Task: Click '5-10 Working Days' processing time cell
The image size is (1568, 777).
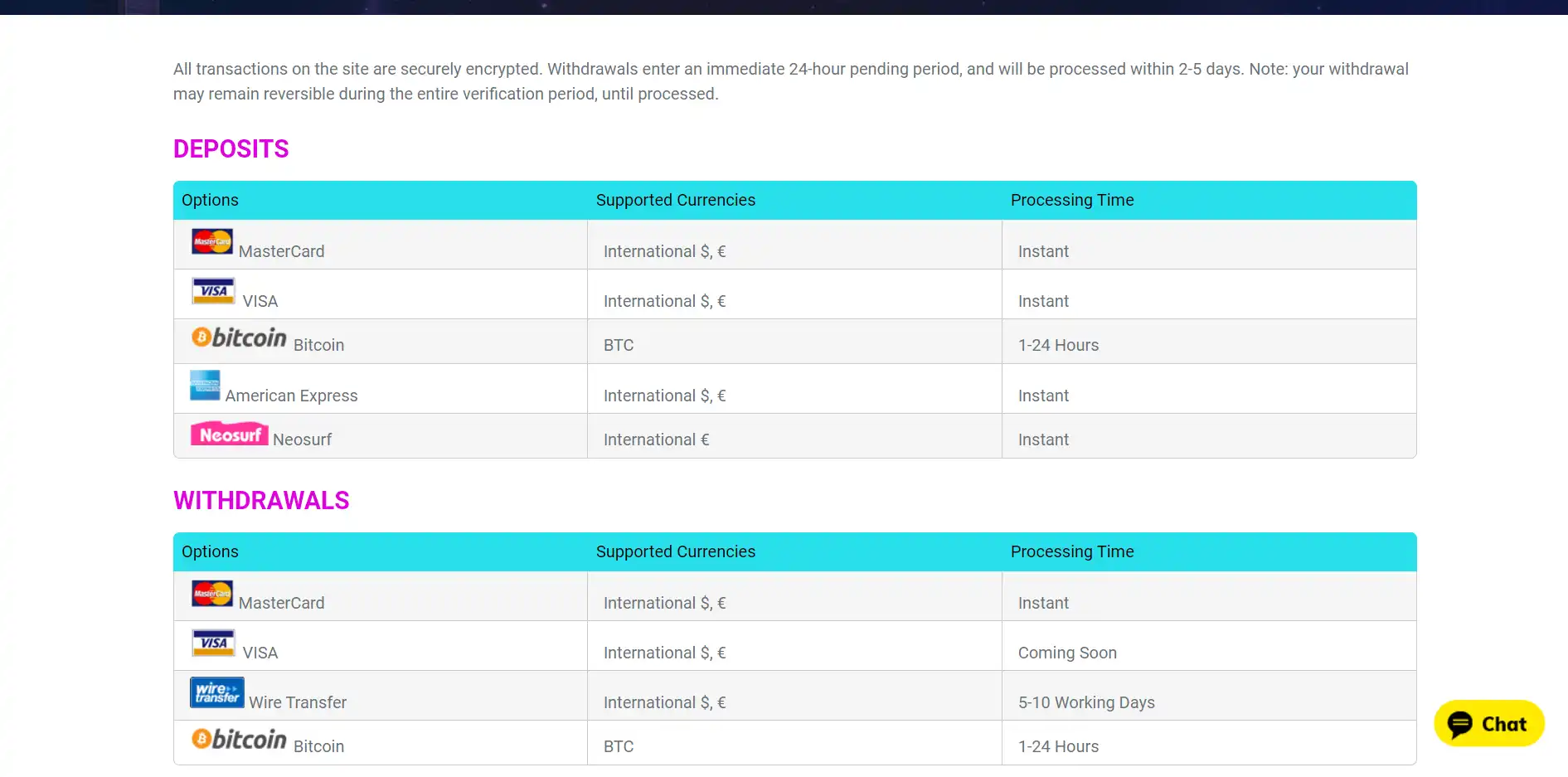Action: tap(1086, 703)
